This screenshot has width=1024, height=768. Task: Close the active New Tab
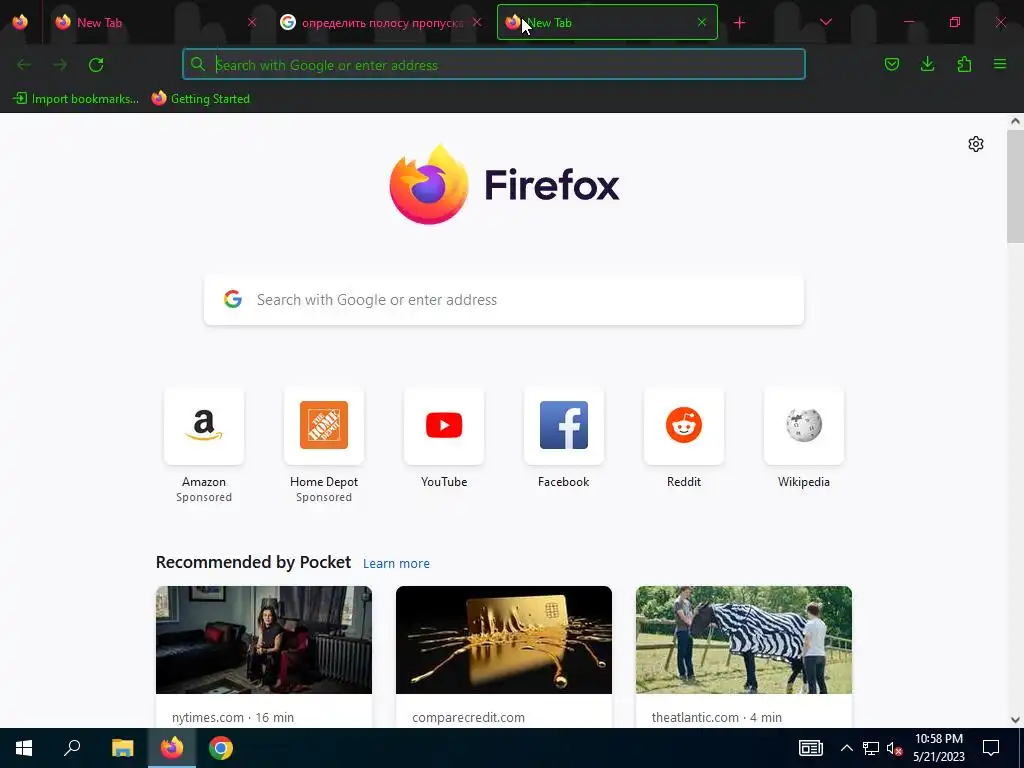(x=702, y=22)
